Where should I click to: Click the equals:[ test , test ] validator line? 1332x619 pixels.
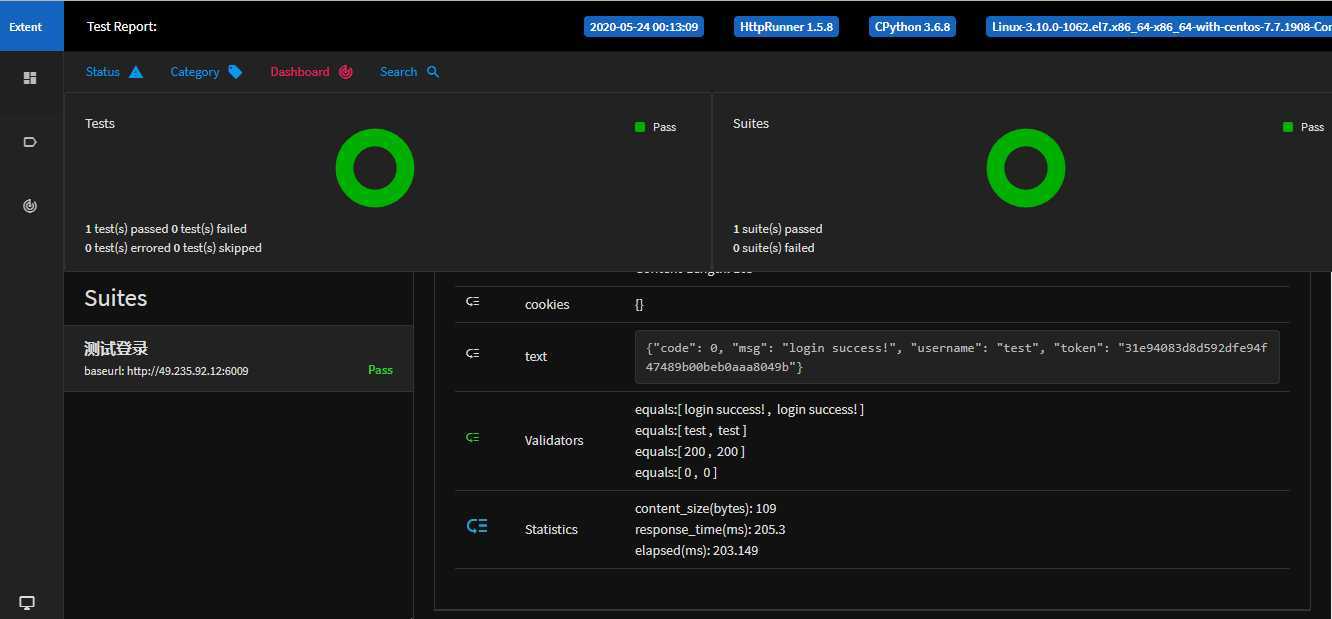point(691,430)
